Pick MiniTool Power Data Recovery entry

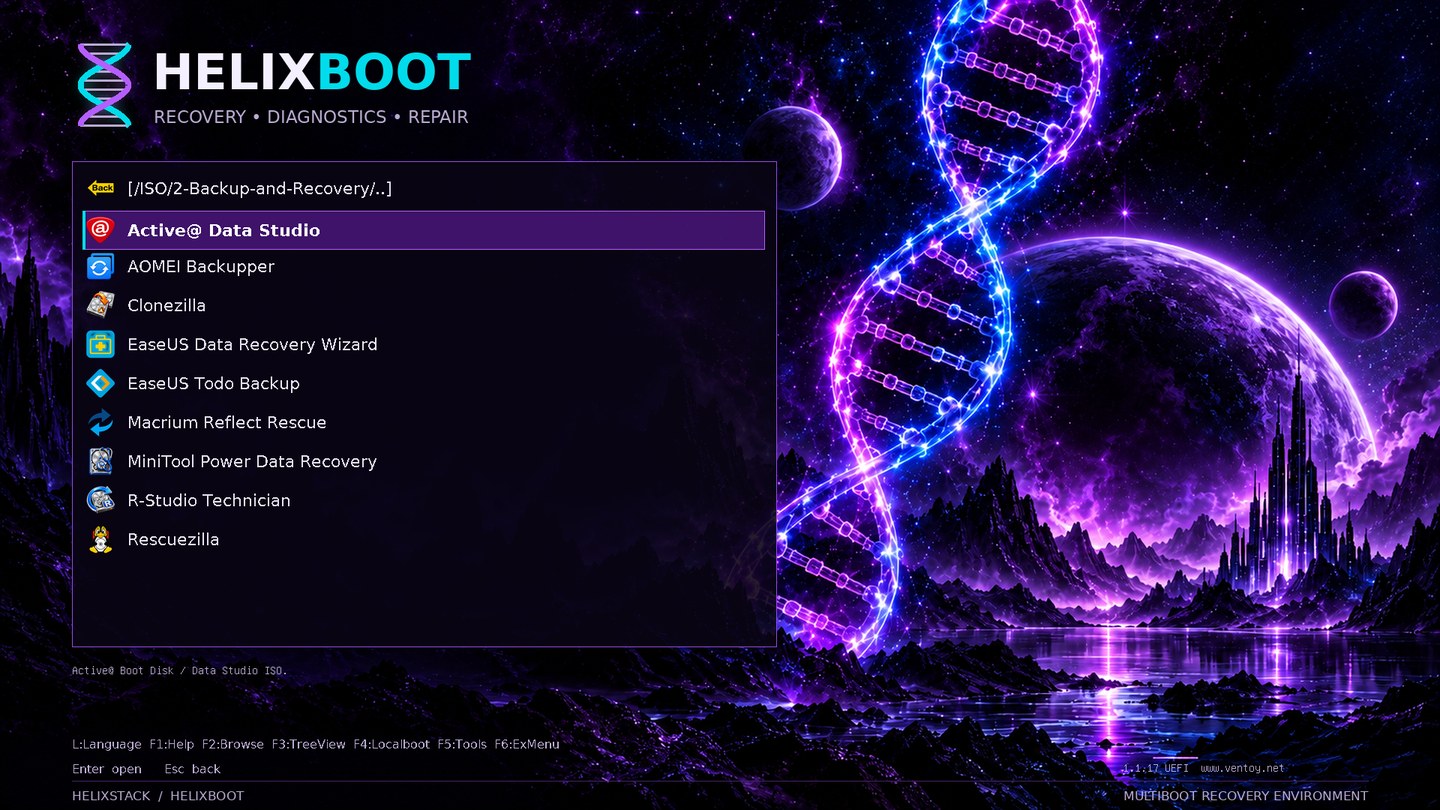coord(424,461)
